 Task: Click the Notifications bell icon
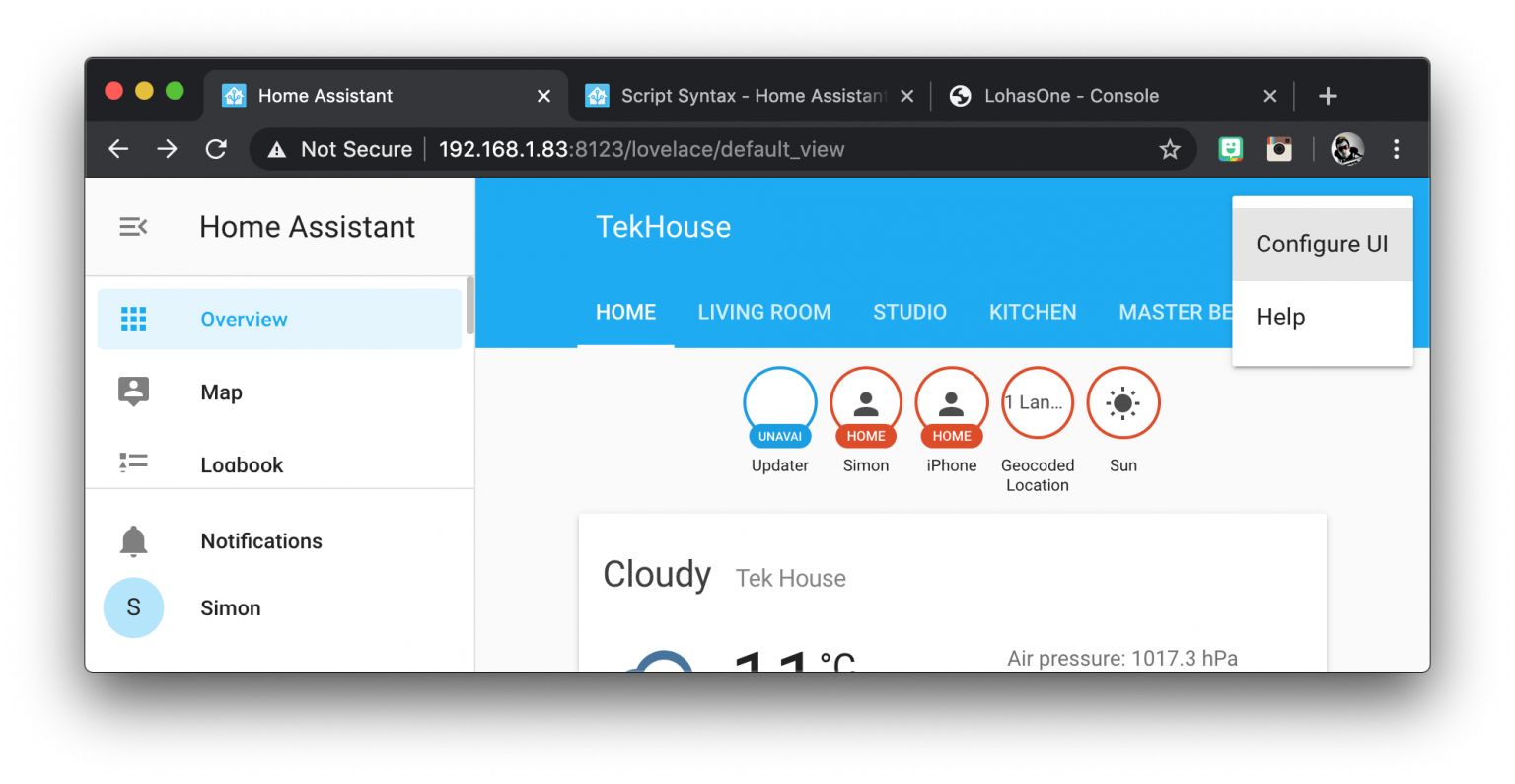point(133,541)
